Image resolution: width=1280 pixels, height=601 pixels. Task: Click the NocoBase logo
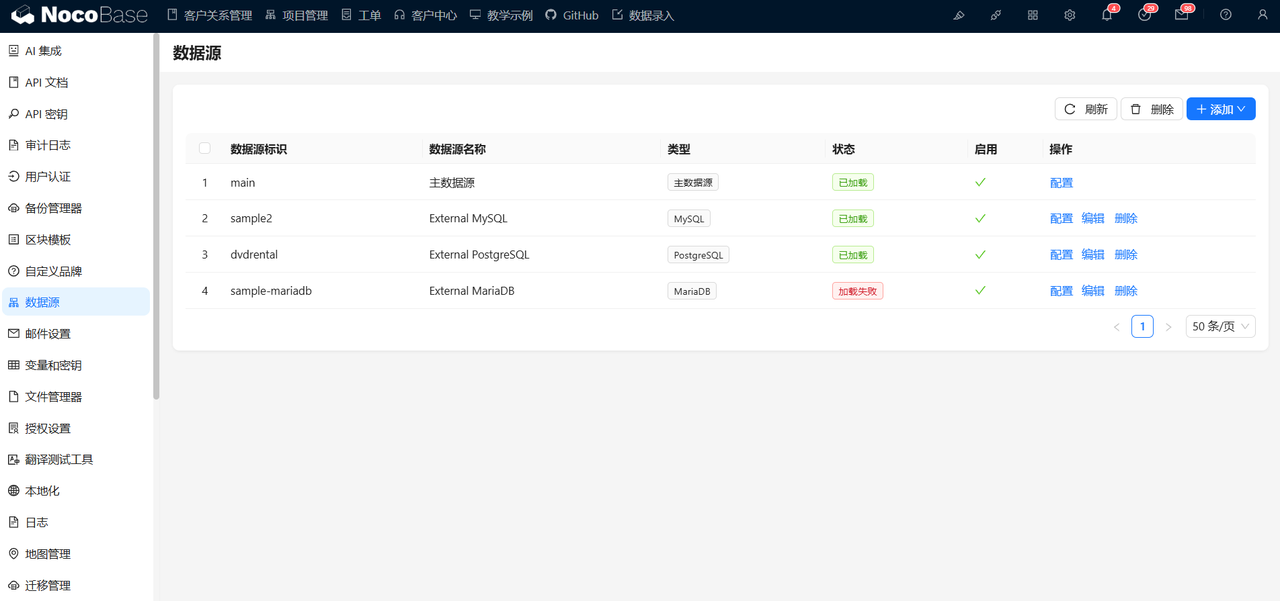(80, 15)
